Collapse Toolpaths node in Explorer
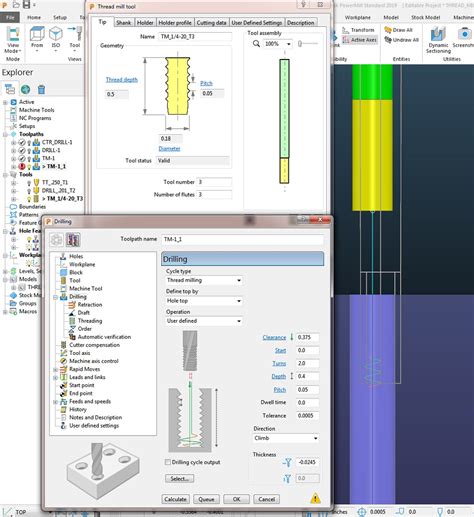Viewport: 474px width, 517px height. point(5,134)
